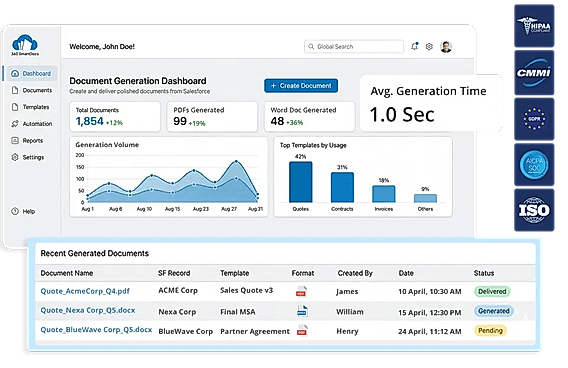Click the Quotes bar in Top Templates chart
The width and height of the screenshot is (568, 368).
300,182
